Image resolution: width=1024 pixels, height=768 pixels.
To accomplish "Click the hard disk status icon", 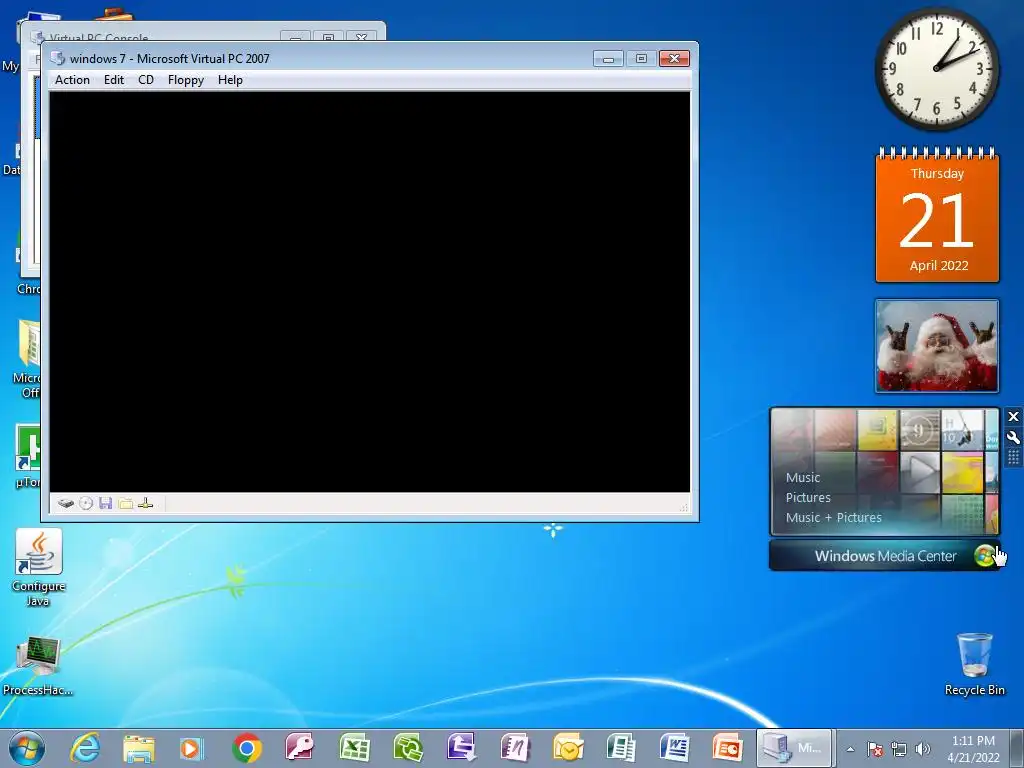I will (x=65, y=504).
